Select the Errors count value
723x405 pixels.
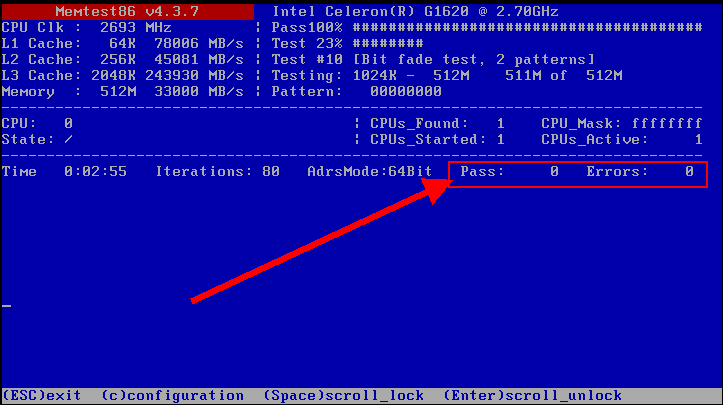pos(689,172)
